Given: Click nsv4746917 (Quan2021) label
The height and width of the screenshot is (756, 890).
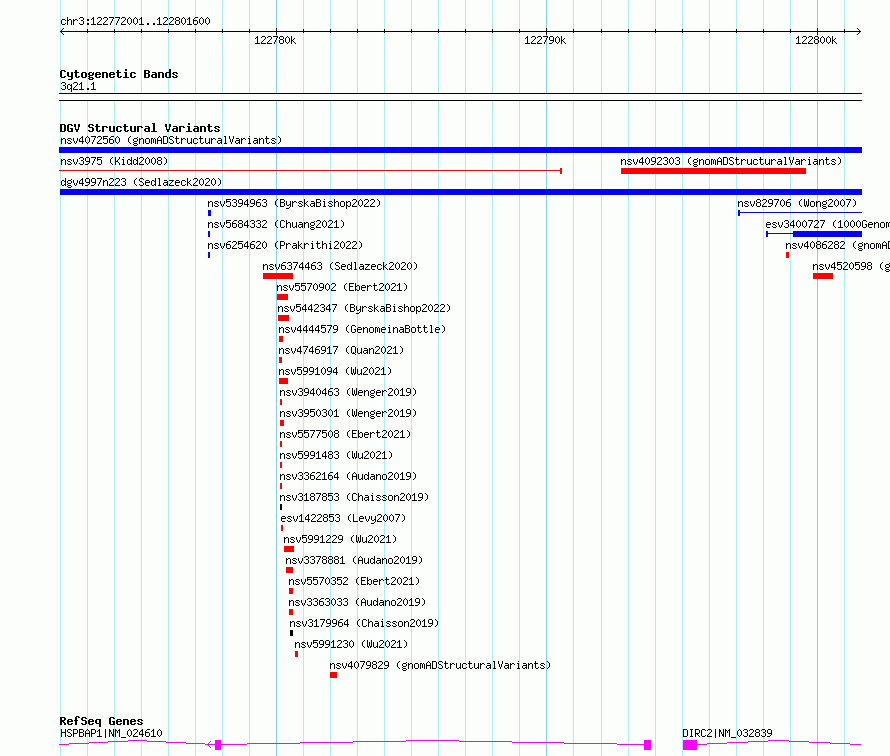Looking at the screenshot, I should click(341, 350).
